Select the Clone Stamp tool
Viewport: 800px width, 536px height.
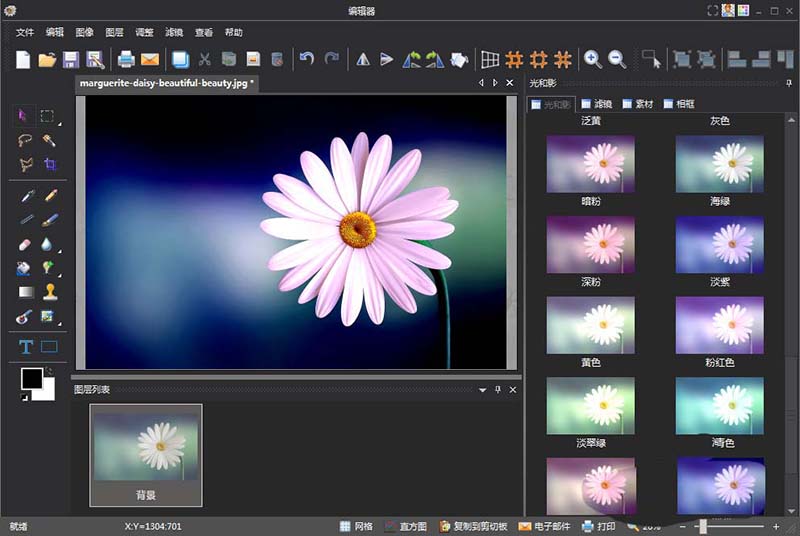(x=49, y=292)
